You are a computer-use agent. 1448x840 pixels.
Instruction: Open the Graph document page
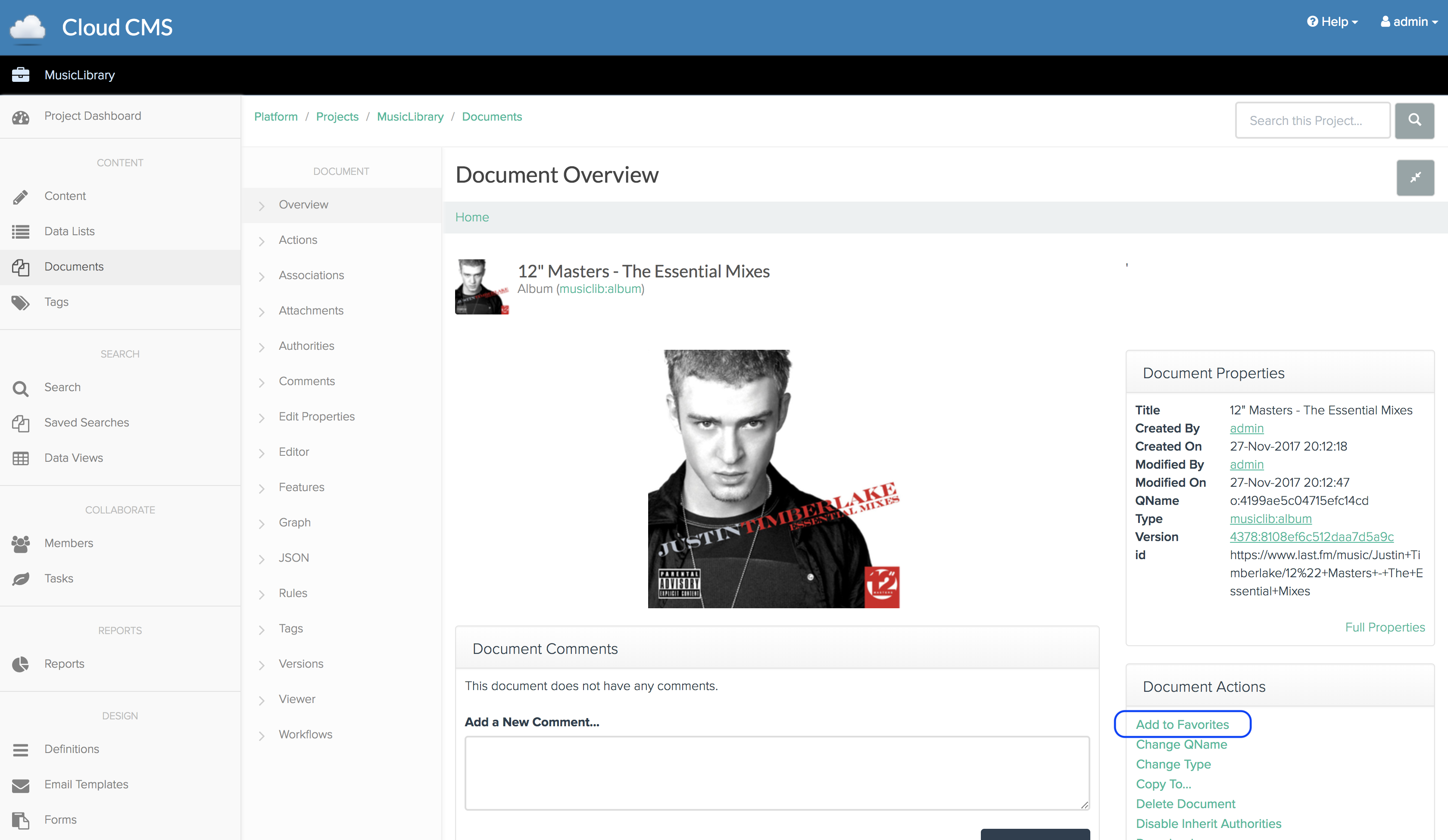[295, 522]
